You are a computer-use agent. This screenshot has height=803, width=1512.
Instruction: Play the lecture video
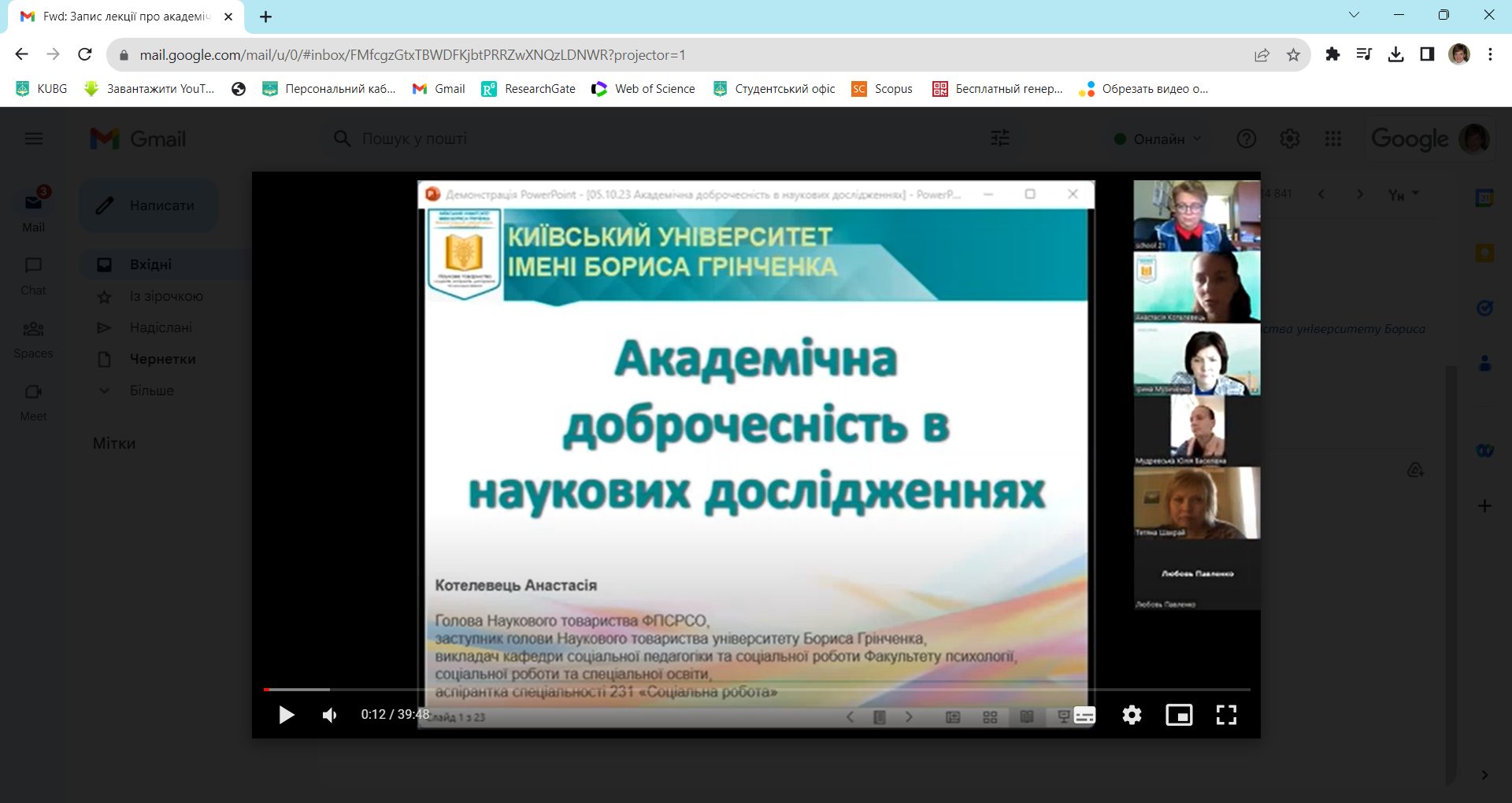[x=286, y=715]
